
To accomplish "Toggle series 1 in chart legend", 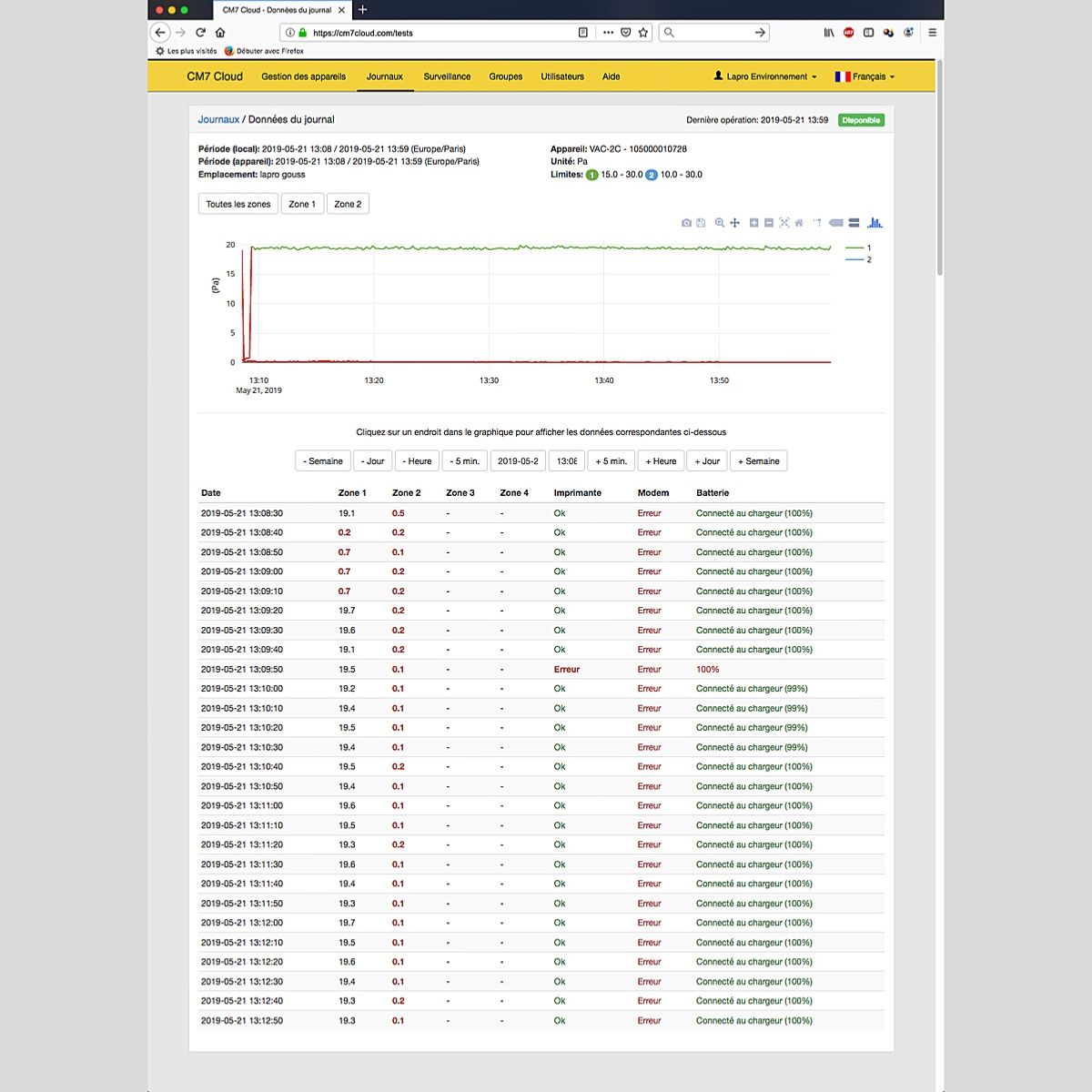I will [858, 248].
